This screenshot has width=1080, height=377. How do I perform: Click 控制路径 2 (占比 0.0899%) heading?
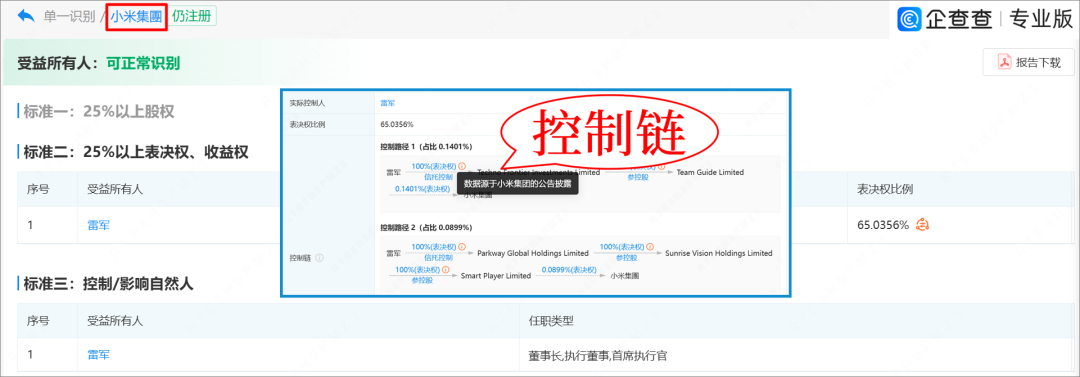pos(426,227)
